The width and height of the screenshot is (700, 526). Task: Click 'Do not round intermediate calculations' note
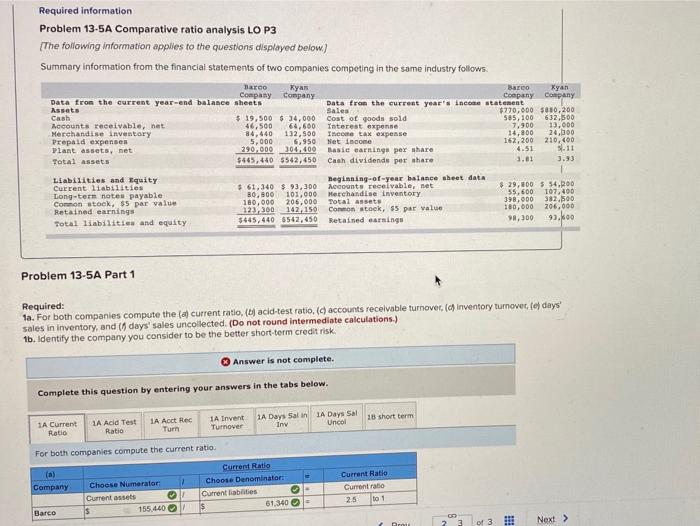point(313,321)
